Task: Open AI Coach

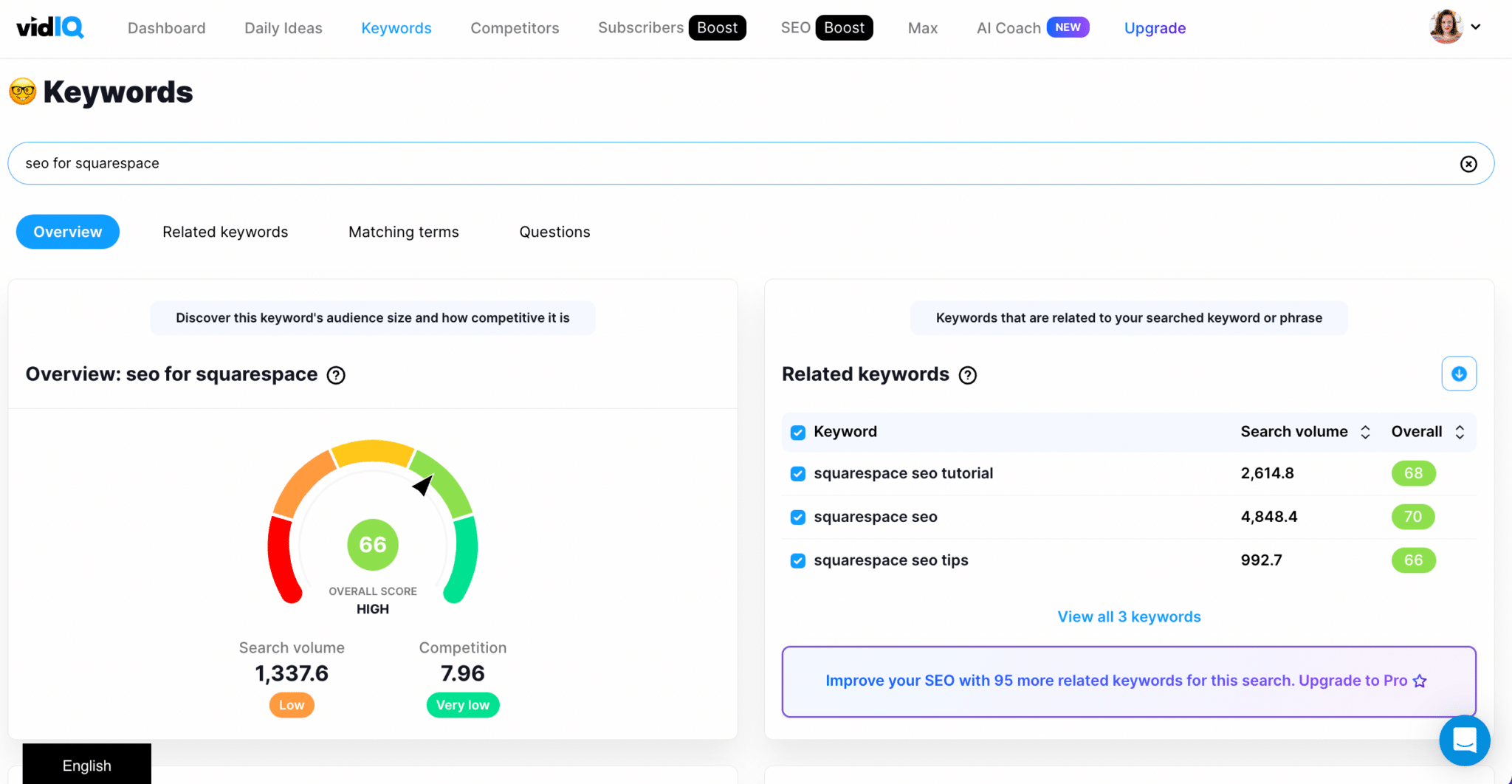Action: 1032,27
